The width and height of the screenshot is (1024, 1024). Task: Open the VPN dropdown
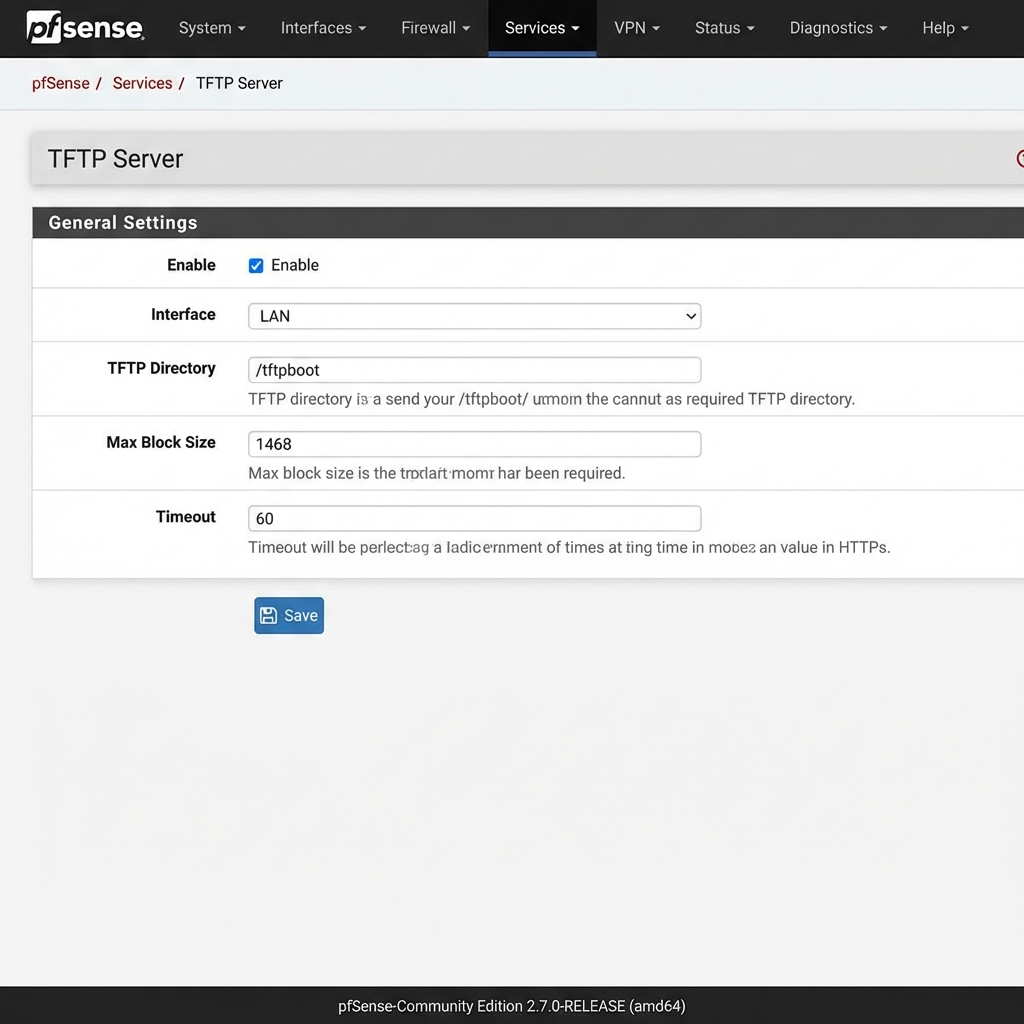(x=637, y=28)
